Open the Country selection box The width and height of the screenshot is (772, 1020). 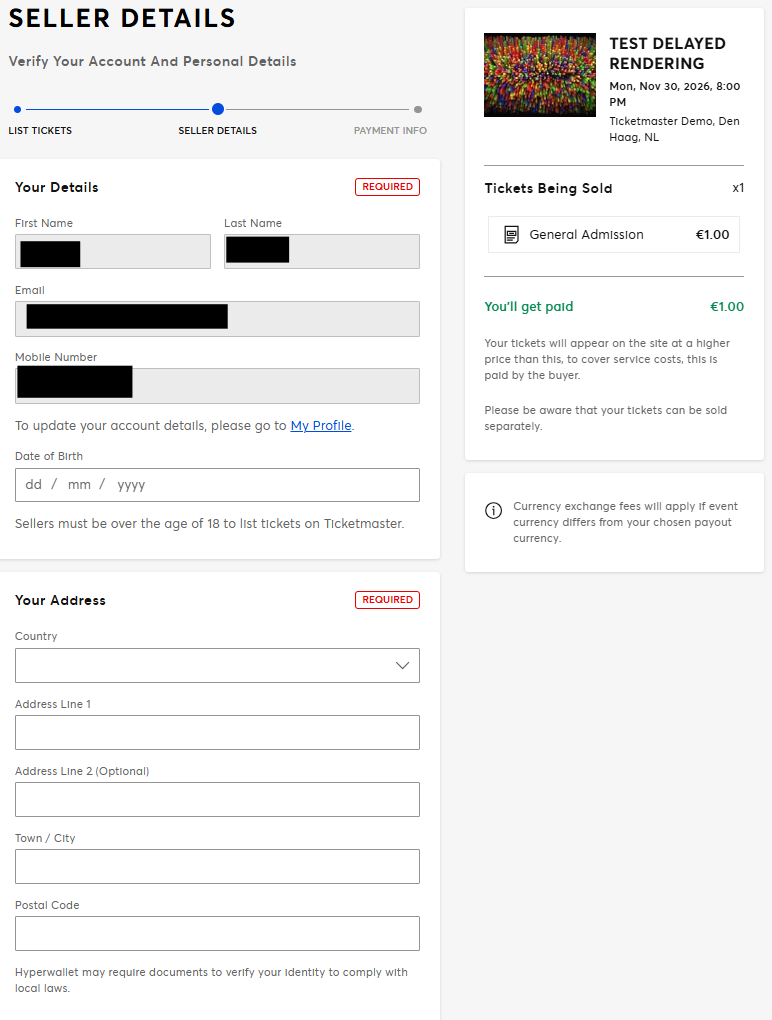(217, 666)
